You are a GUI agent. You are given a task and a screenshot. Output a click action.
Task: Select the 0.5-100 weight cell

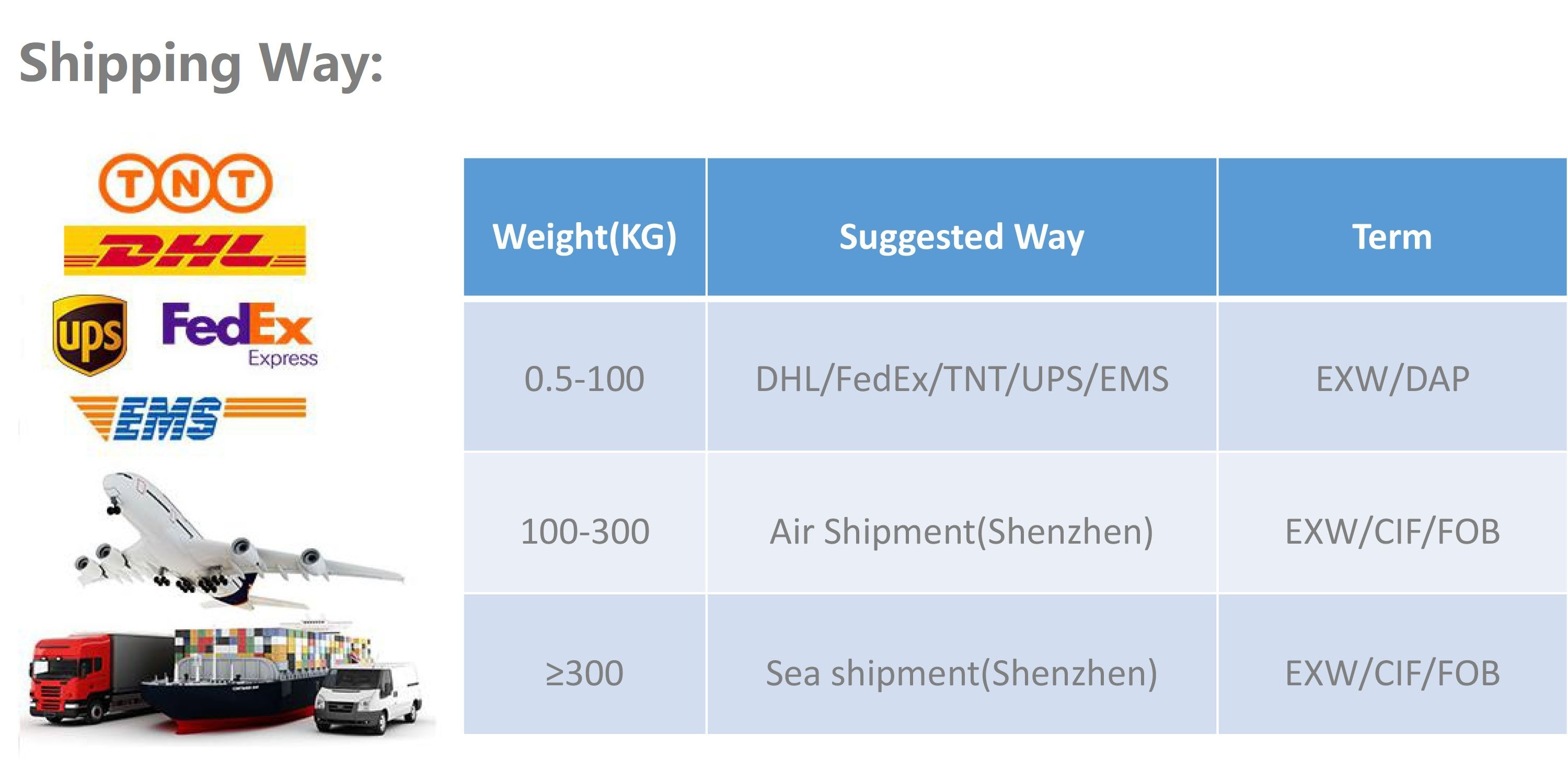coord(584,378)
